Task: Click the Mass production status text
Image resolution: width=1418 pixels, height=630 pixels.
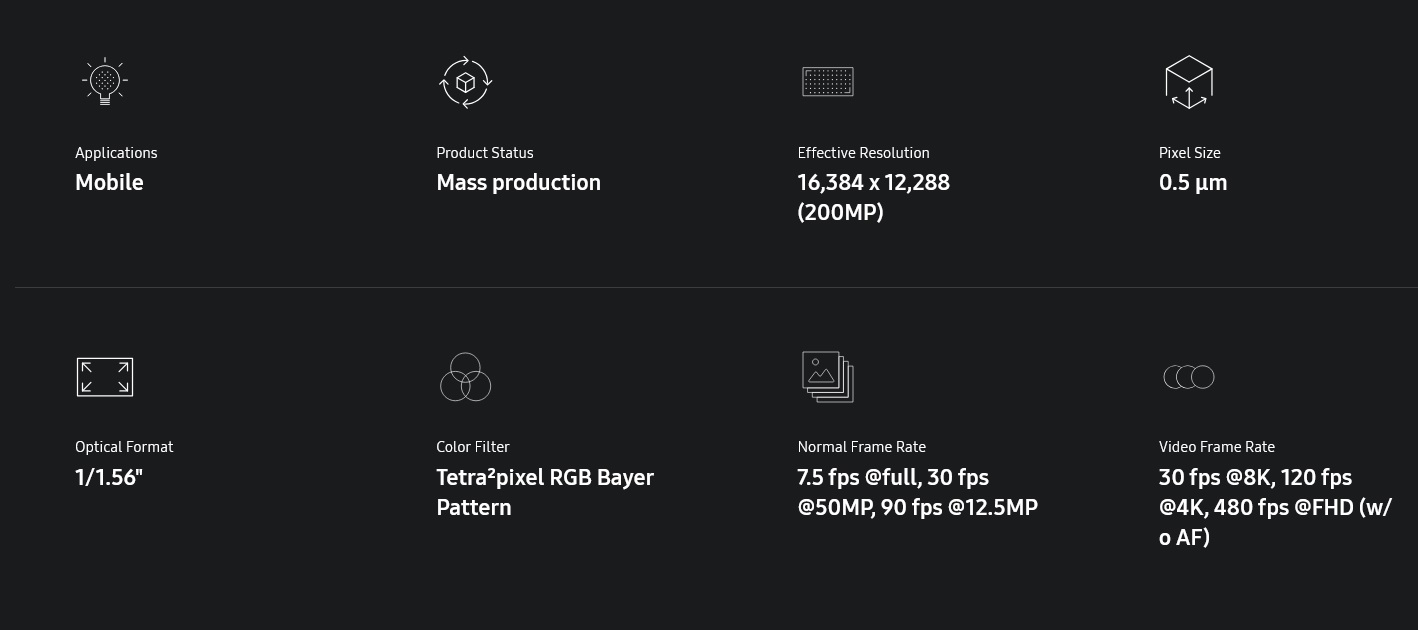Action: pos(518,183)
